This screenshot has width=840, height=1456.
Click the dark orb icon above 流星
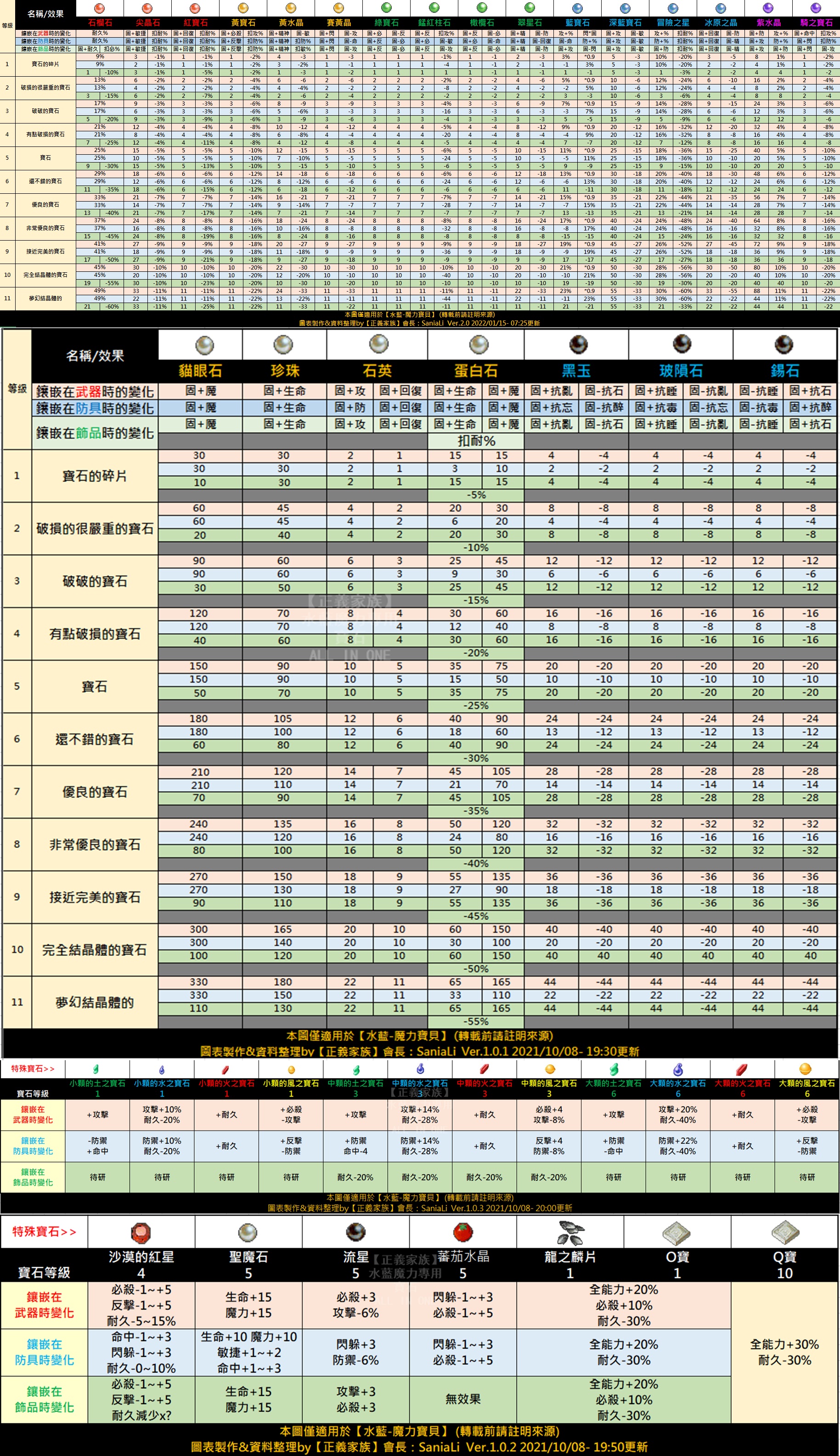(x=355, y=1232)
